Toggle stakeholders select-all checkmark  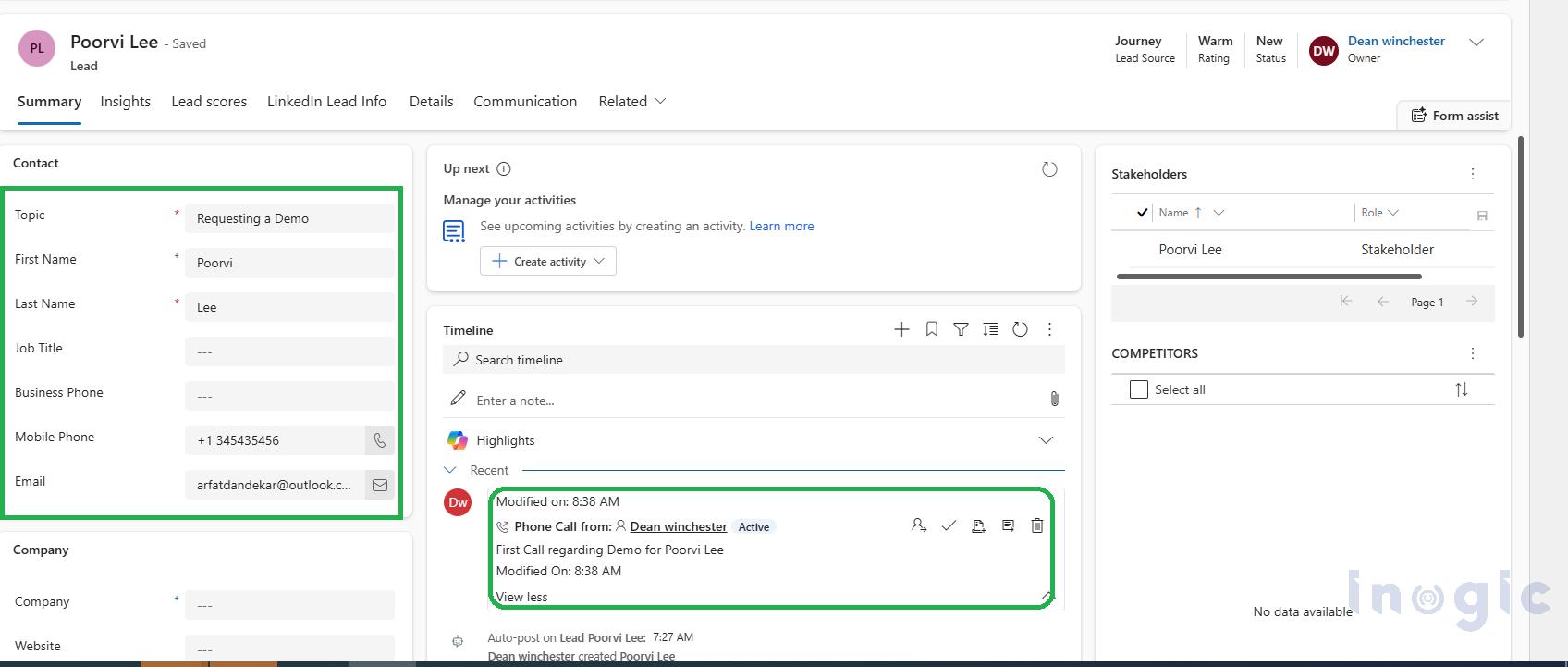pyautogui.click(x=1142, y=213)
